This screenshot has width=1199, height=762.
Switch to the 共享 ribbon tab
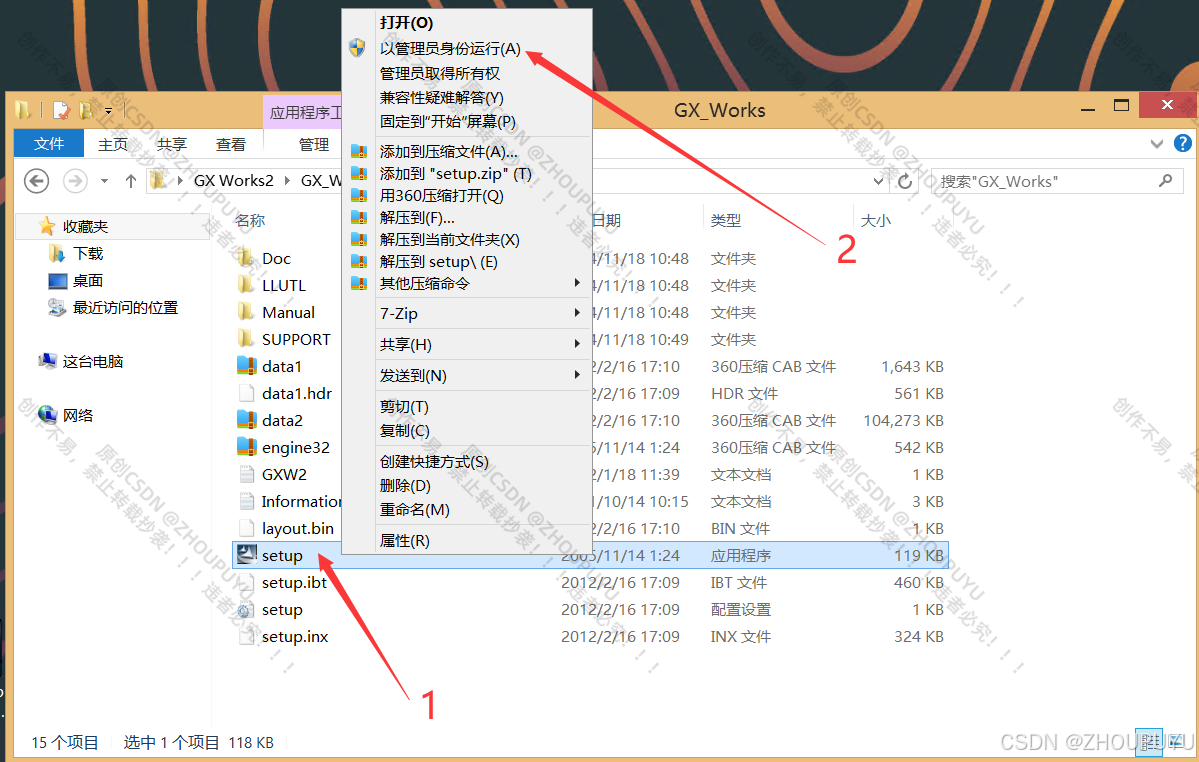point(171,144)
